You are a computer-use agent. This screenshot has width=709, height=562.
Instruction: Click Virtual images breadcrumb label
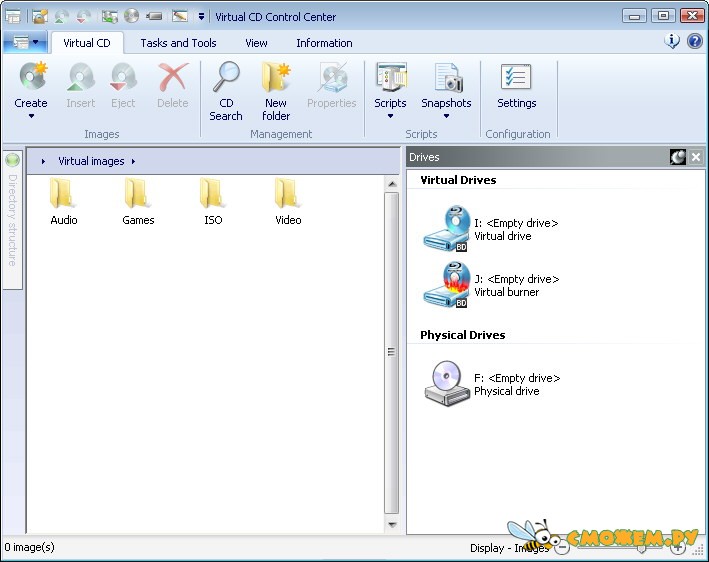tap(91, 161)
